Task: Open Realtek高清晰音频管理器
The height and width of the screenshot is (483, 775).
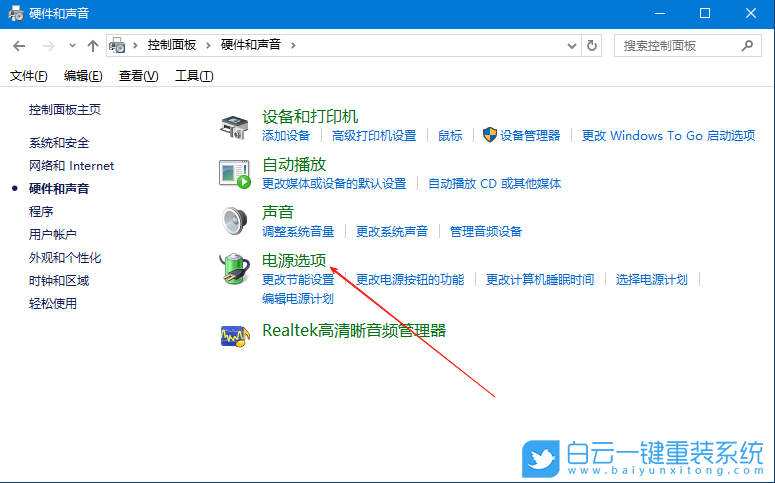Action: (x=354, y=331)
